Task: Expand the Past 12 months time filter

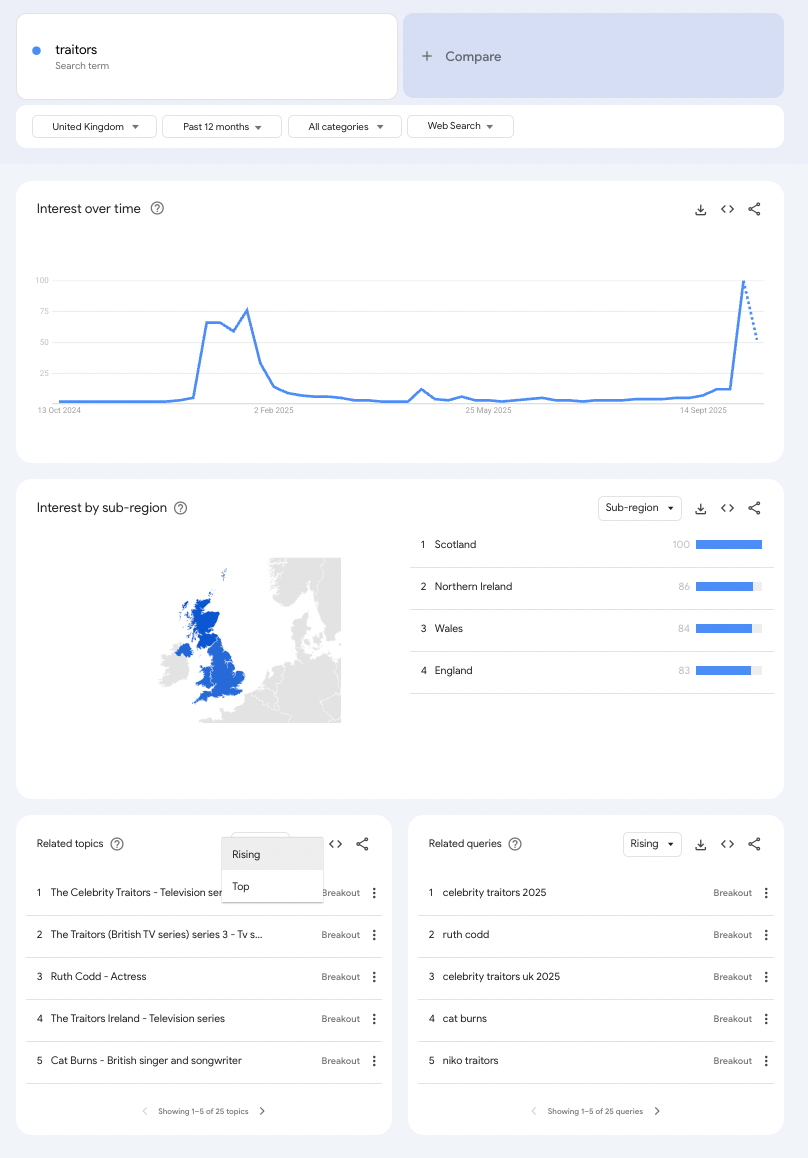Action: click(222, 127)
